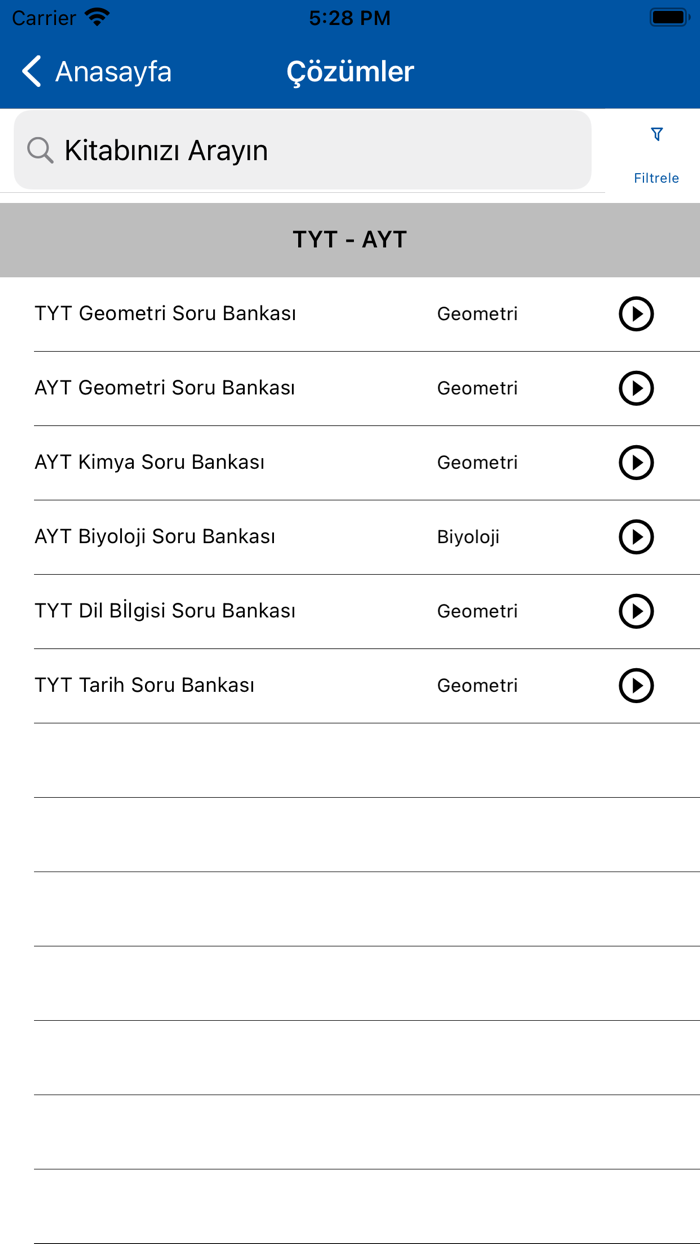Play AYT Biyoloji Soru Bankası solution video

636,537
